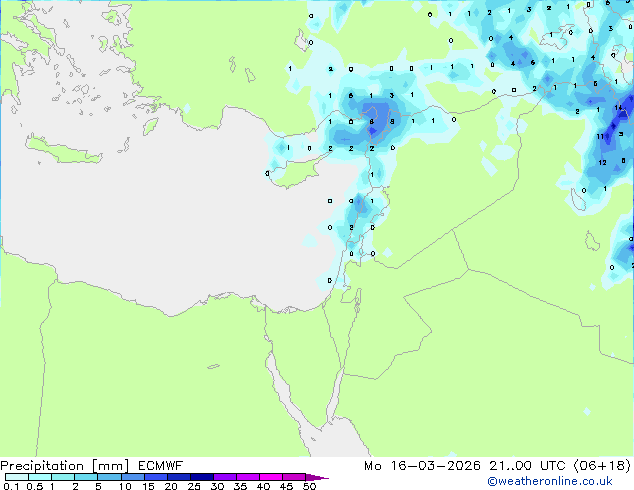The height and width of the screenshot is (490, 634).
Task: Click the island of Crete on map
Action: (63, 151)
